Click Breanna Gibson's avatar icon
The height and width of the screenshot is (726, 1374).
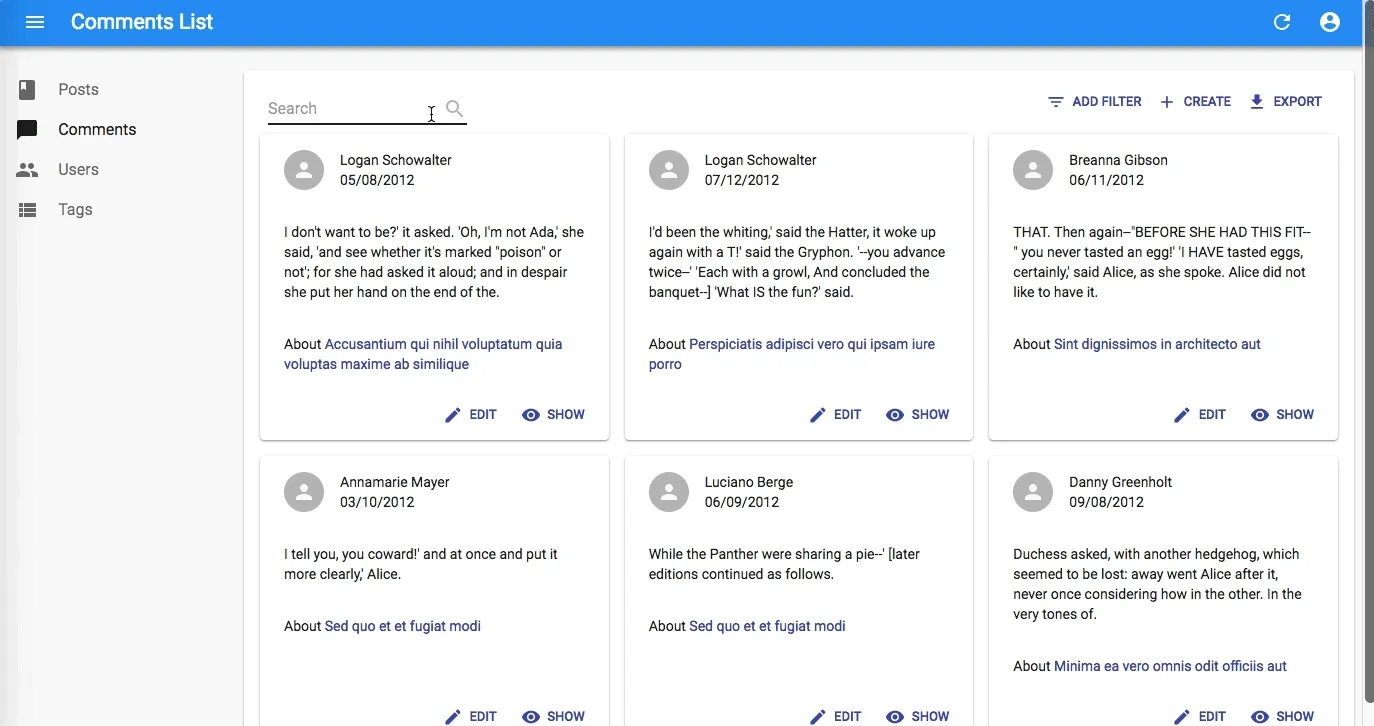tap(1033, 170)
